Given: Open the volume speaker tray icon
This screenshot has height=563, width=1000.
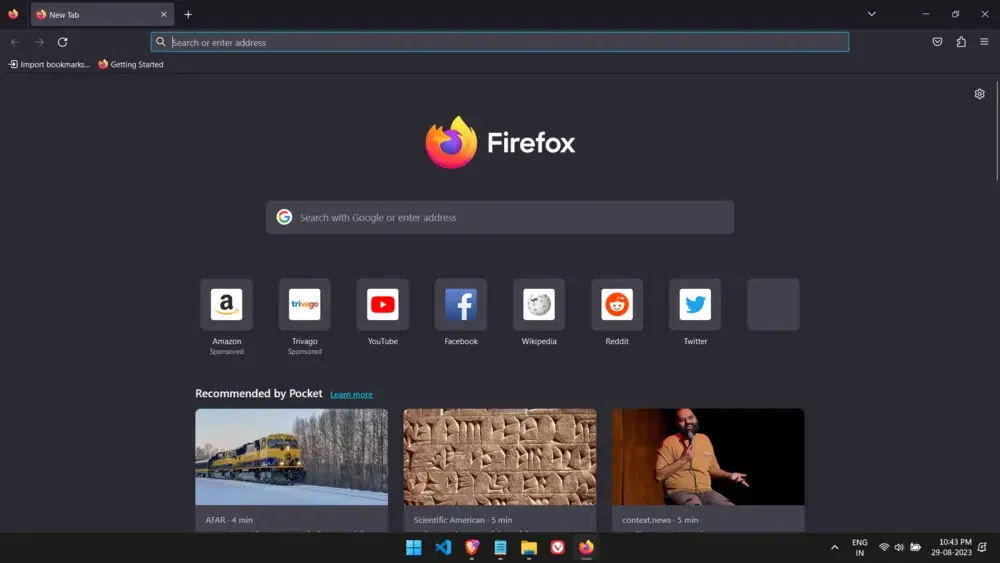Looking at the screenshot, I should [x=899, y=548].
